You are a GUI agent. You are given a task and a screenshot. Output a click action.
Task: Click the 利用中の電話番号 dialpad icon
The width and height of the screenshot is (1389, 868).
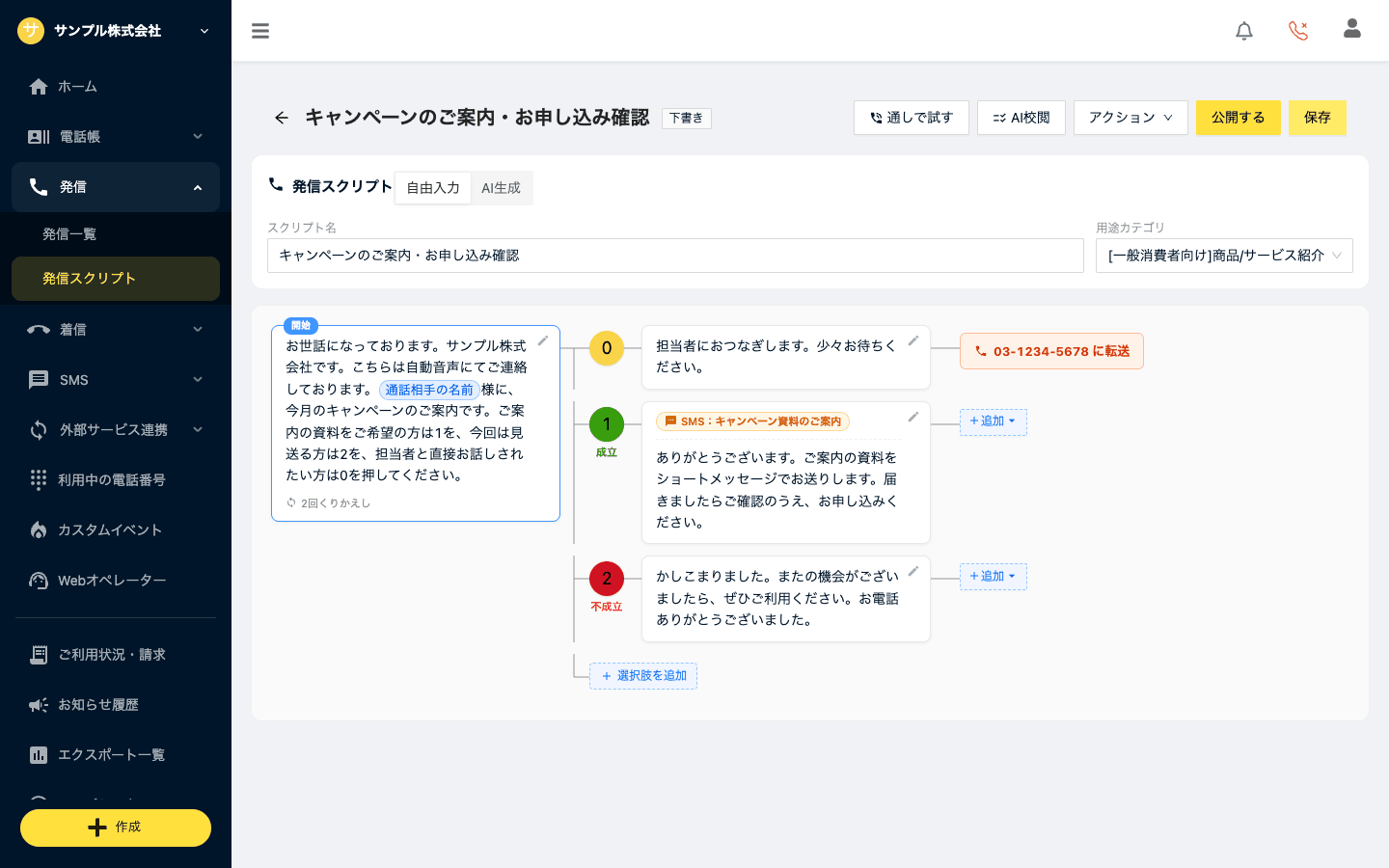(39, 479)
